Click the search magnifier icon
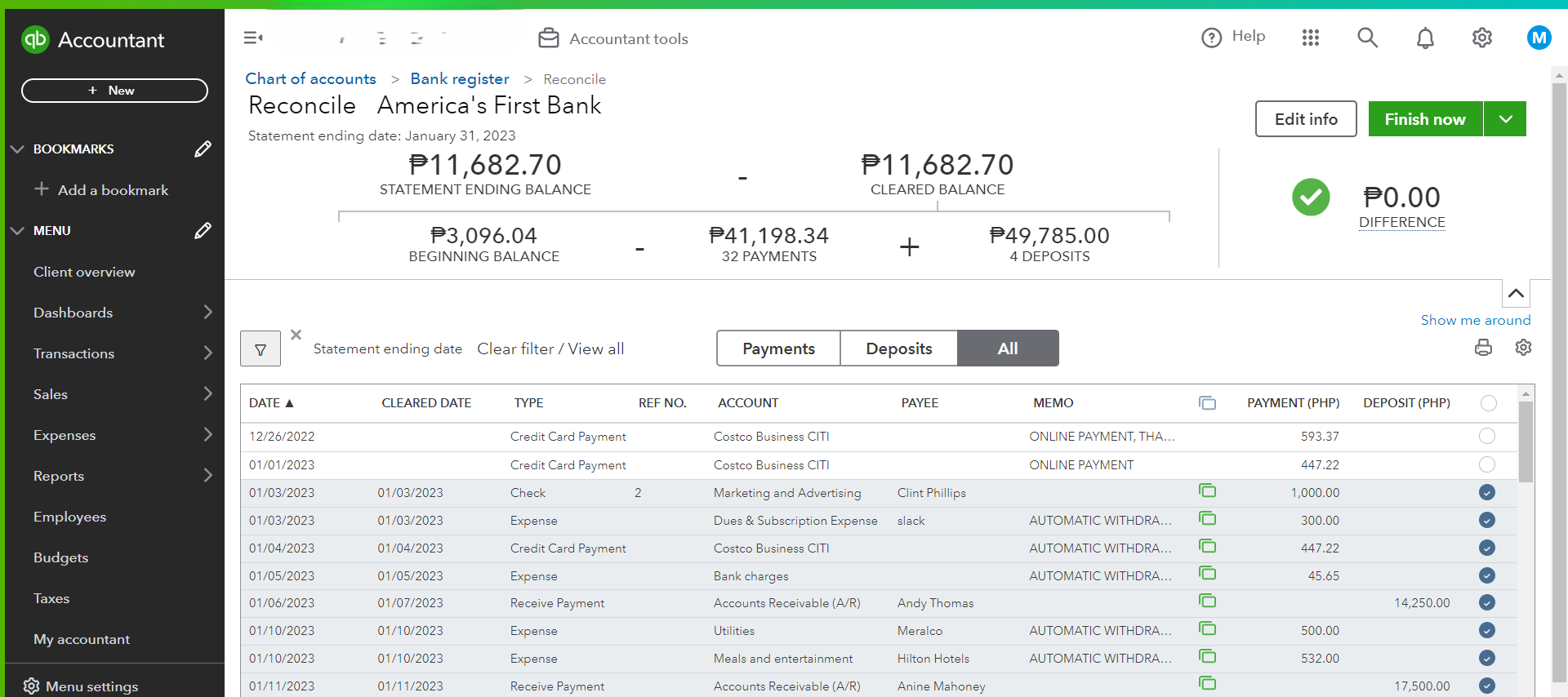The width and height of the screenshot is (1568, 697). click(x=1367, y=38)
